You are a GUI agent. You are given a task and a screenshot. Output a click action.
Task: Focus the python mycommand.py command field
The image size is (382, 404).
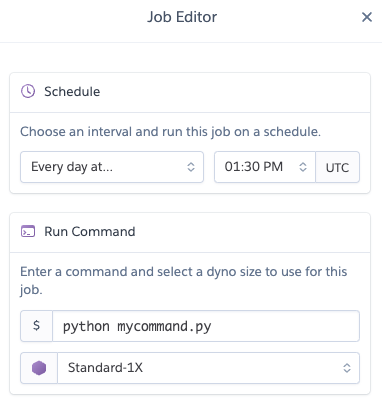coord(206,326)
